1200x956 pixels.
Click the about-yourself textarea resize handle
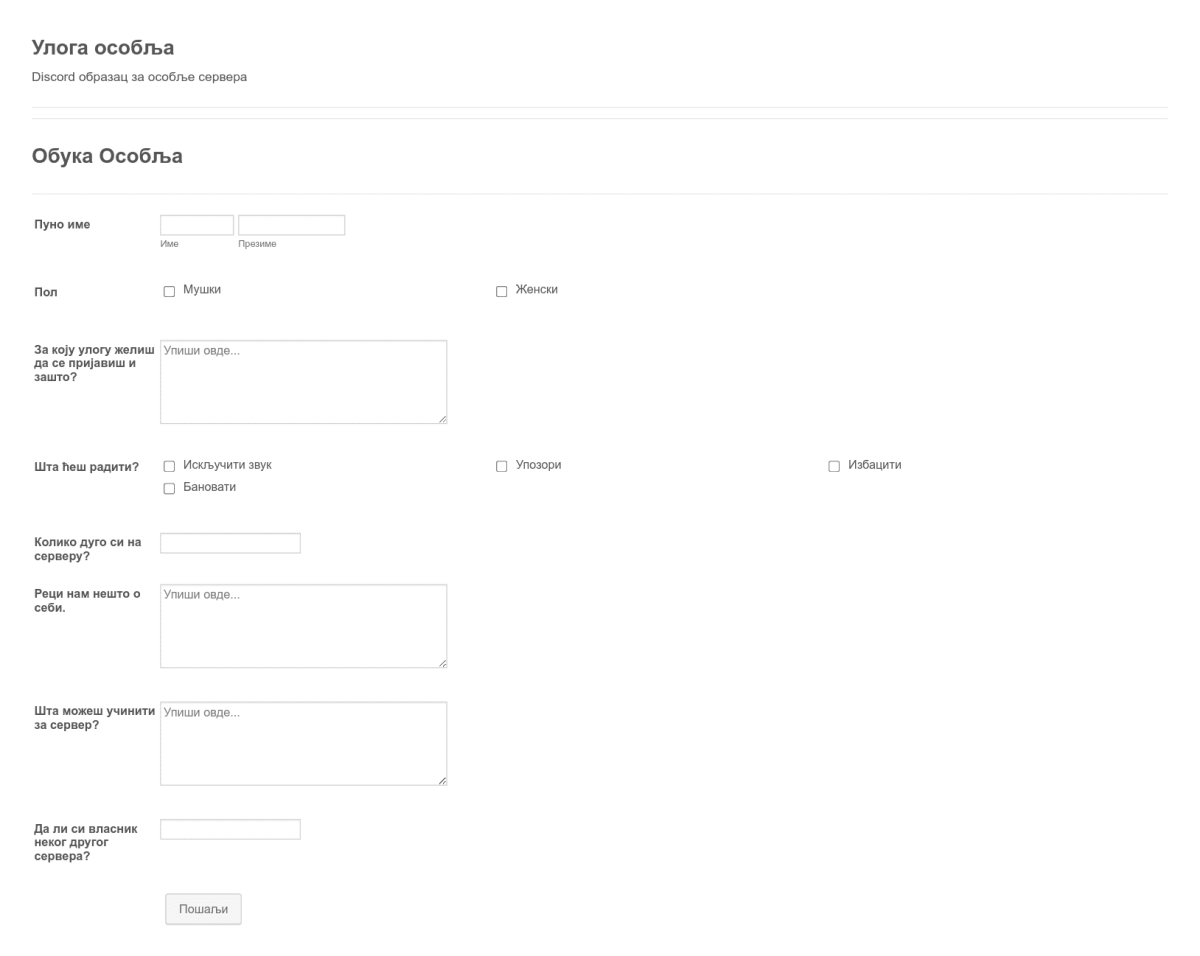click(x=443, y=665)
